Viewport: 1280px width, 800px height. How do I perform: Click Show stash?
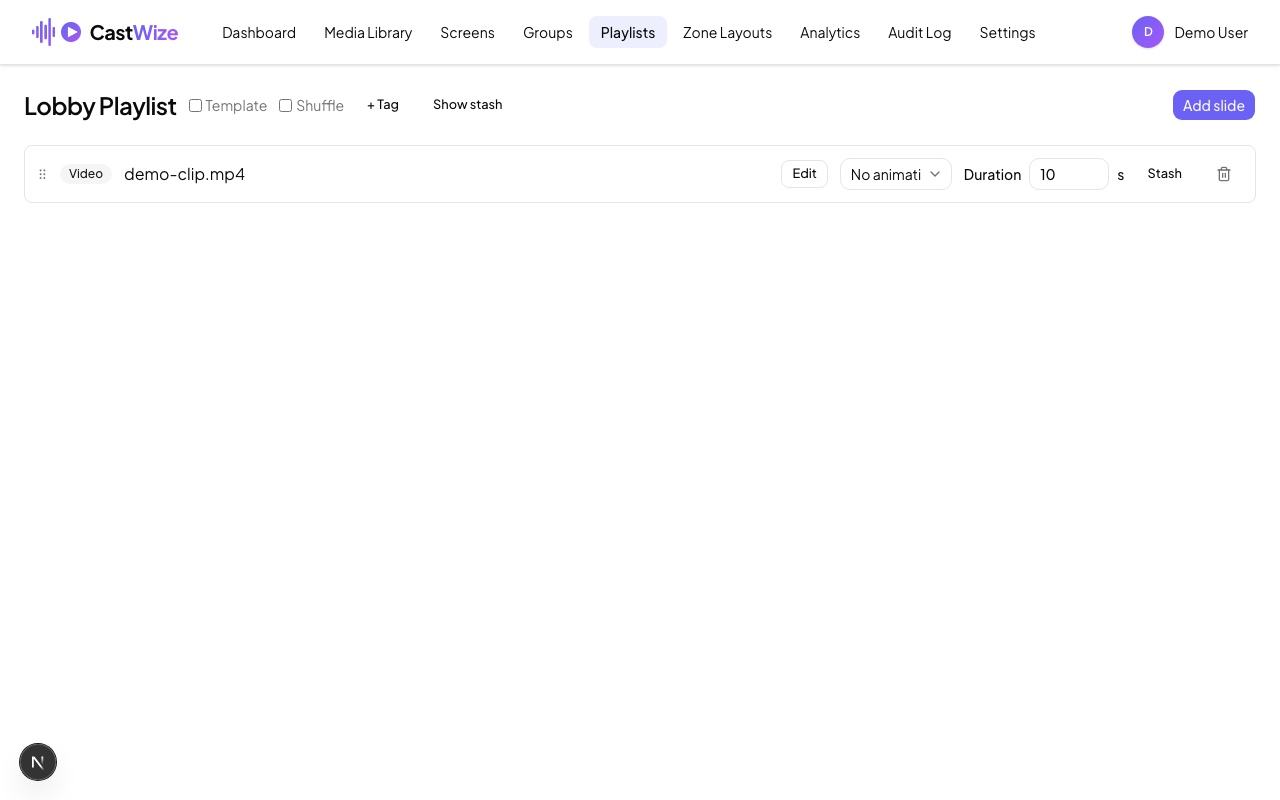[468, 105]
